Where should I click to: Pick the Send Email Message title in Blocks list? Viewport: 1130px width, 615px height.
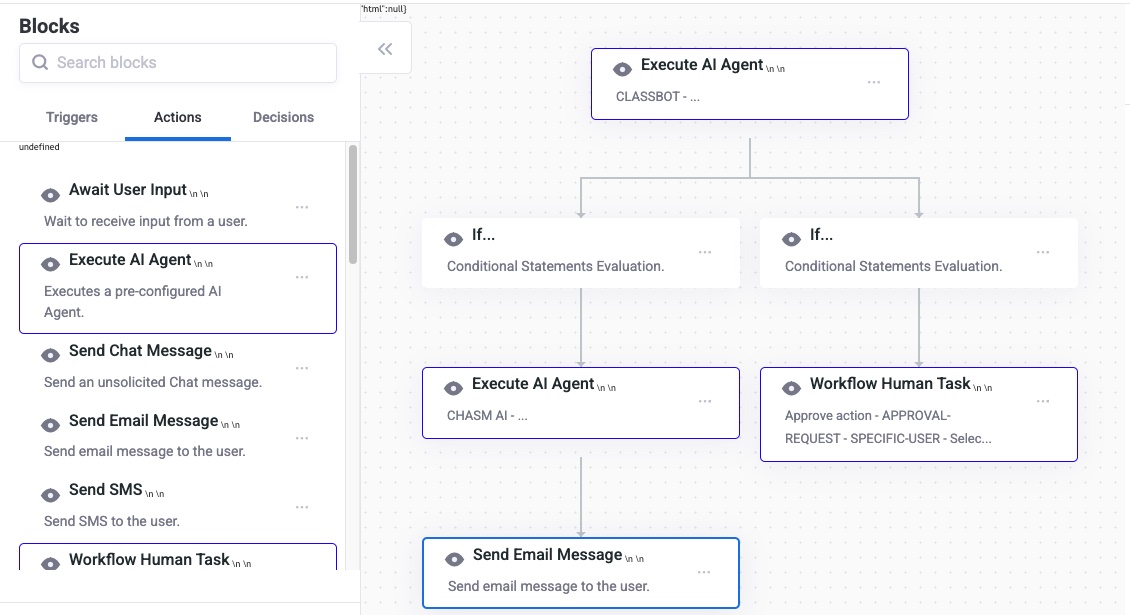[x=143, y=420]
